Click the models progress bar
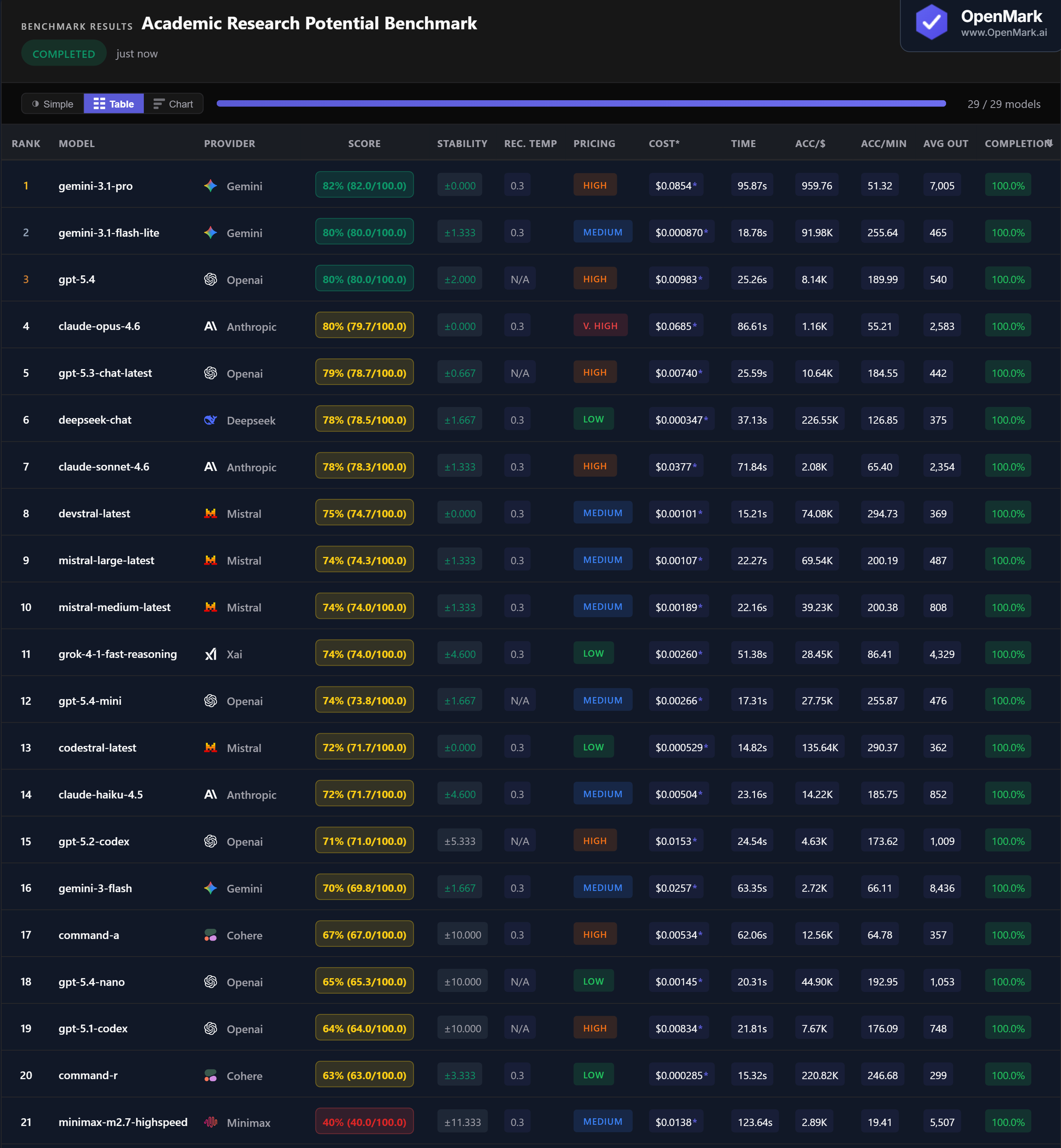Viewport: 1061px width, 1148px height. (x=581, y=104)
